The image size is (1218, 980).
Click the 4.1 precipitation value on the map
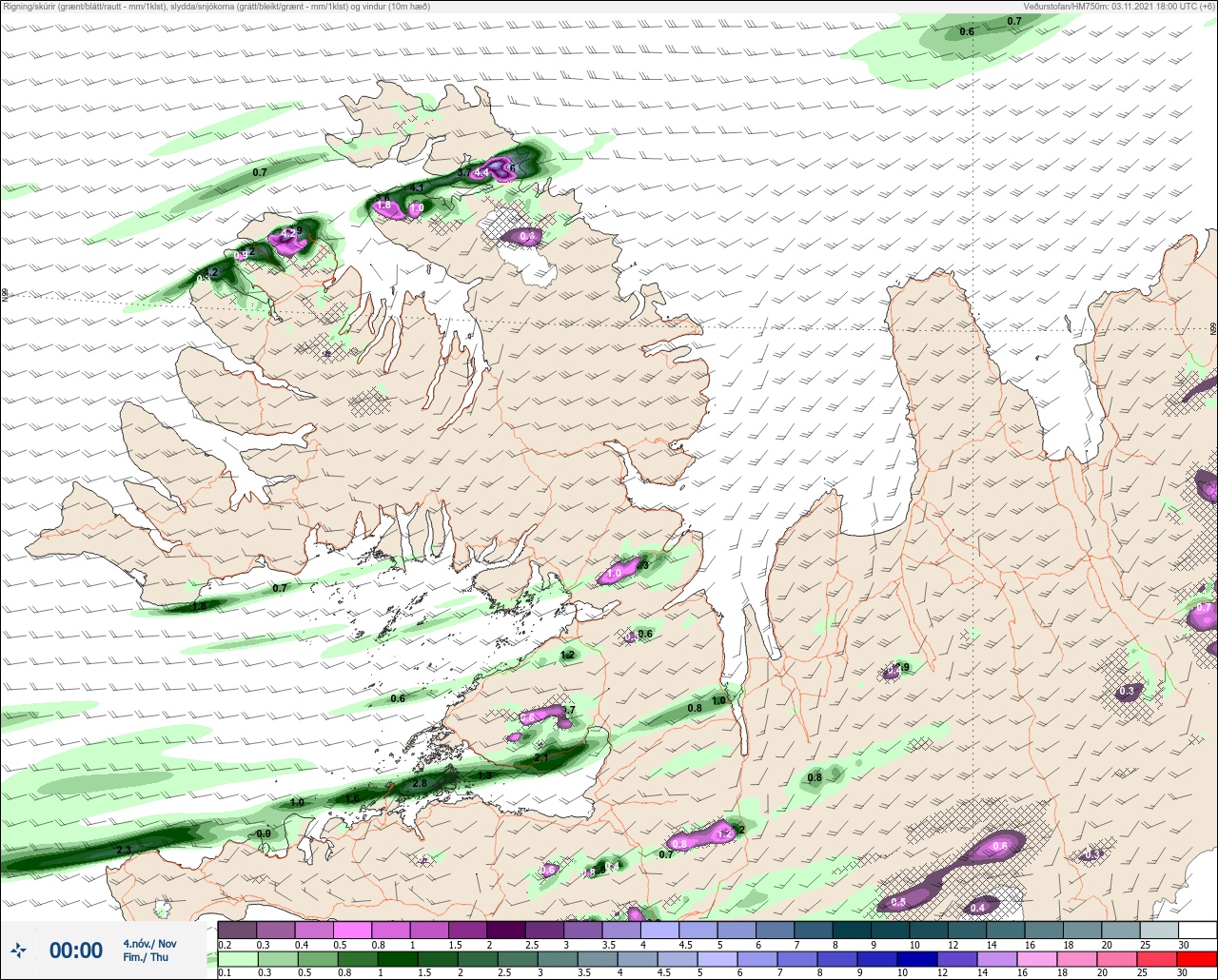[x=416, y=187]
